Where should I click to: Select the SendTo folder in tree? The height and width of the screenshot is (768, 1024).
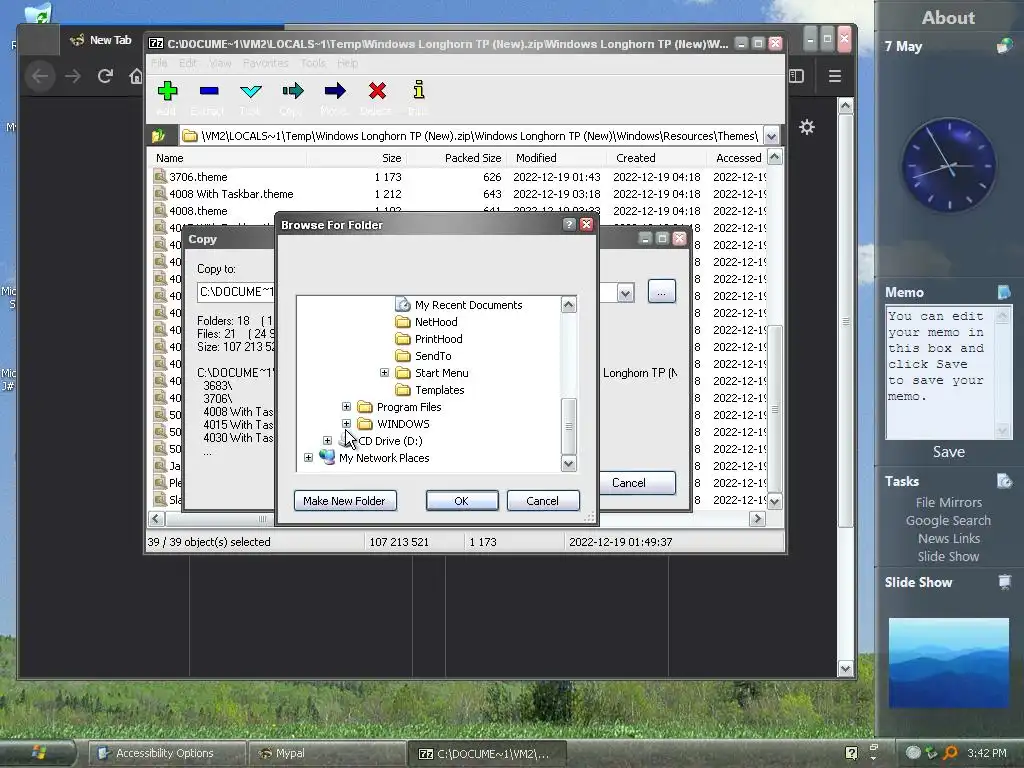[433, 356]
